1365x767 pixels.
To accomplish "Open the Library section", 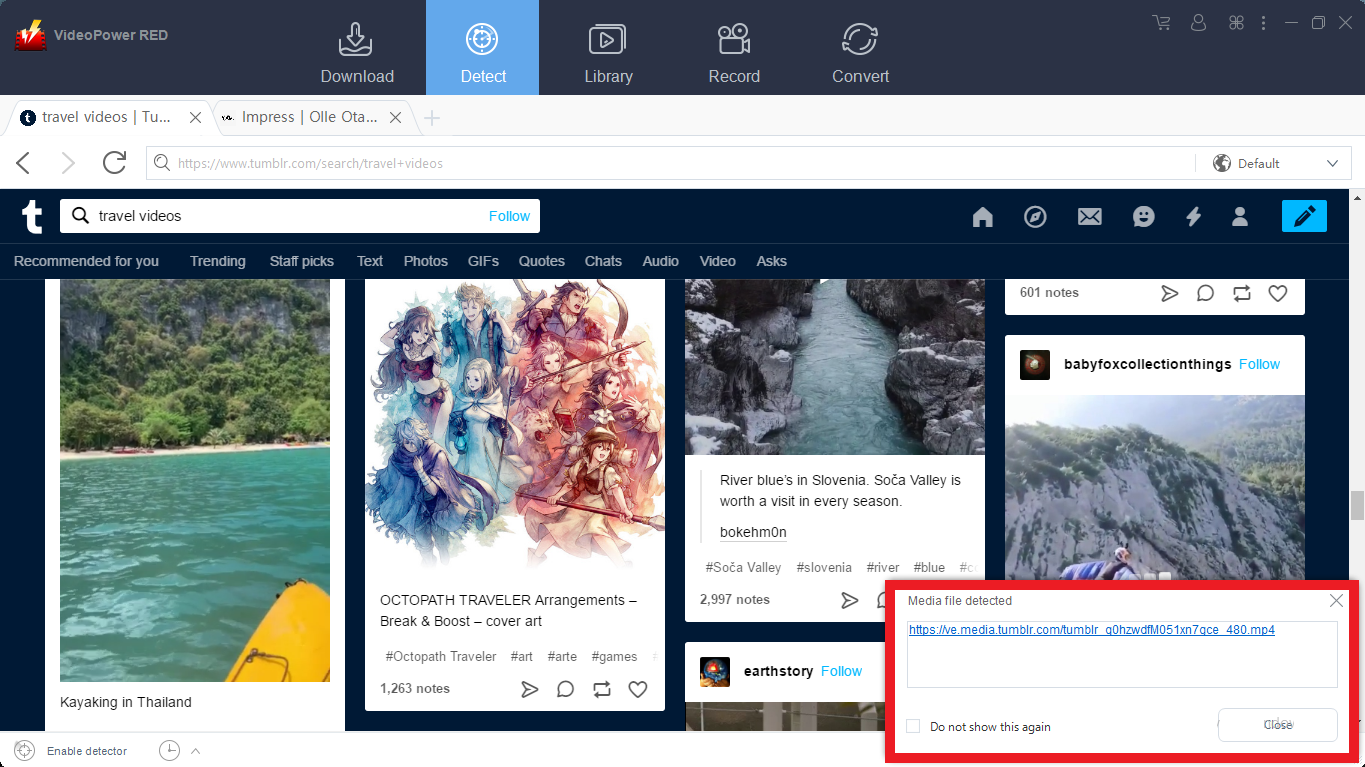I will click(608, 50).
